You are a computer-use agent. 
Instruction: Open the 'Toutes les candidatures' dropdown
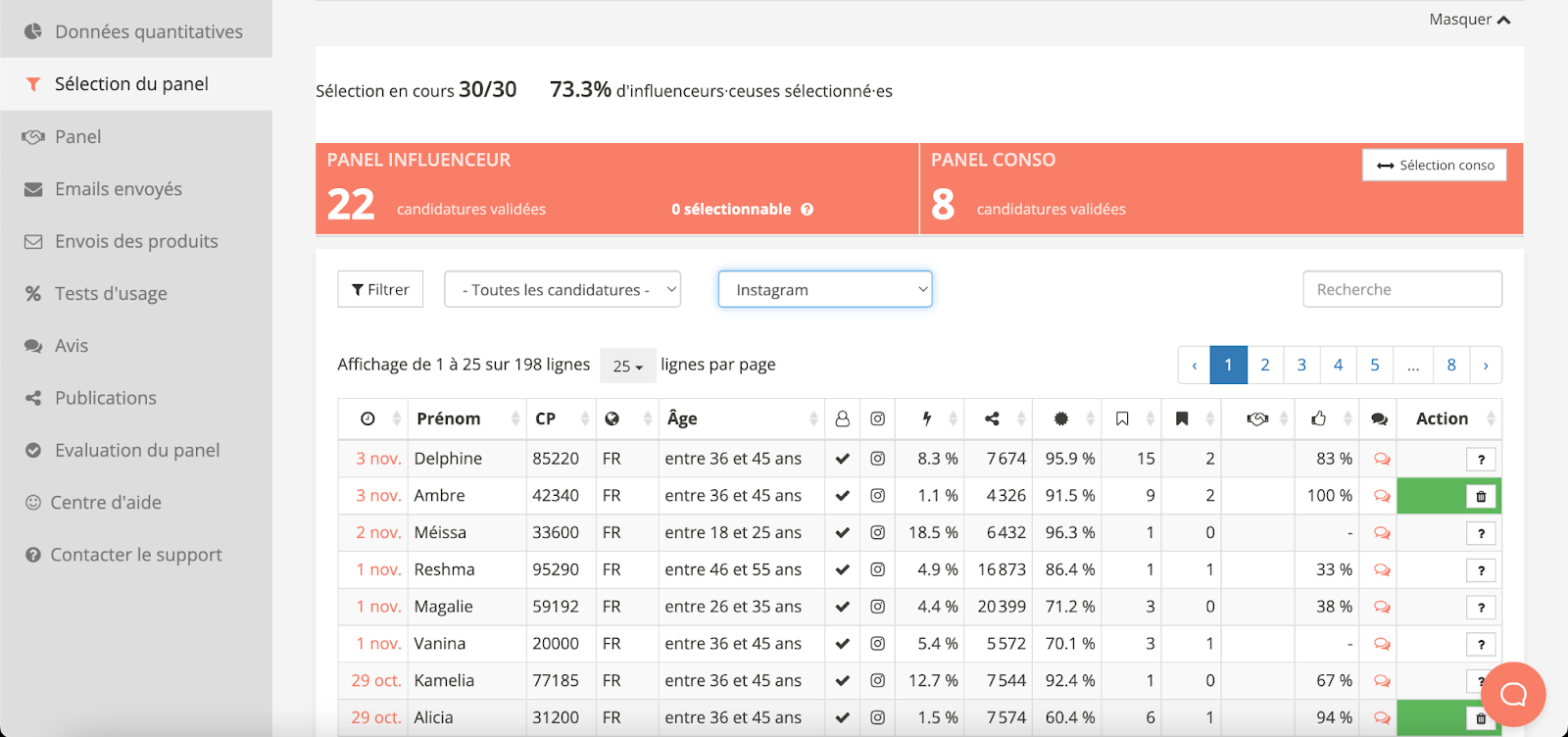563,289
